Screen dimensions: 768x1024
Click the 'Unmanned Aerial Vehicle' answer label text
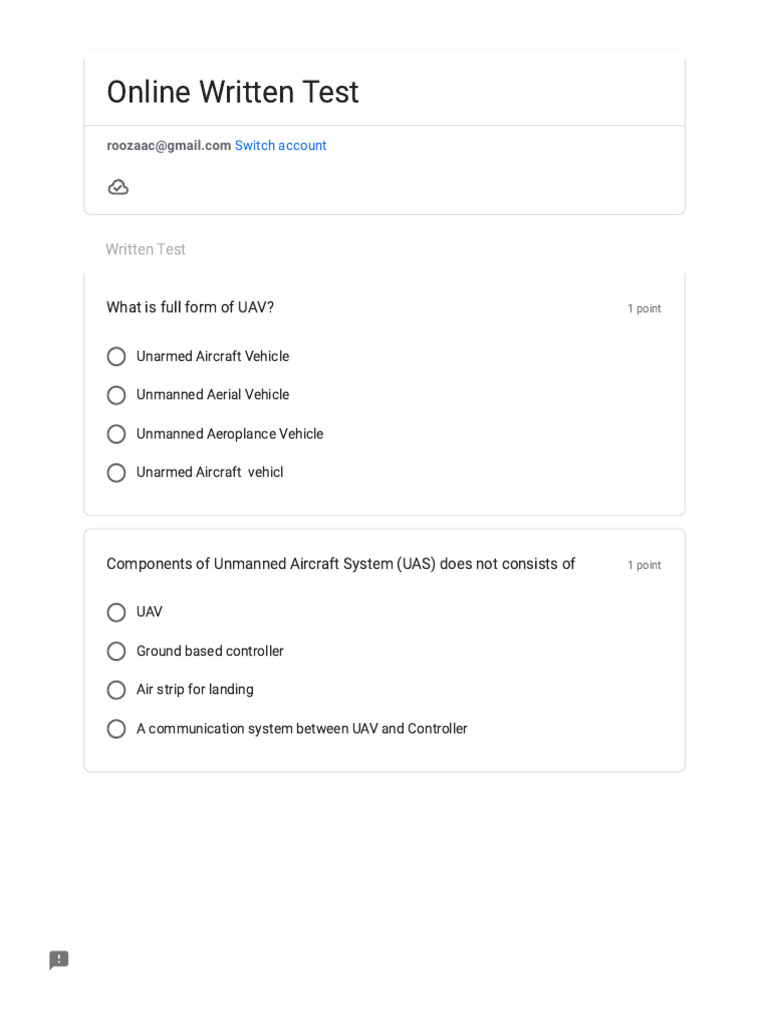coord(212,395)
